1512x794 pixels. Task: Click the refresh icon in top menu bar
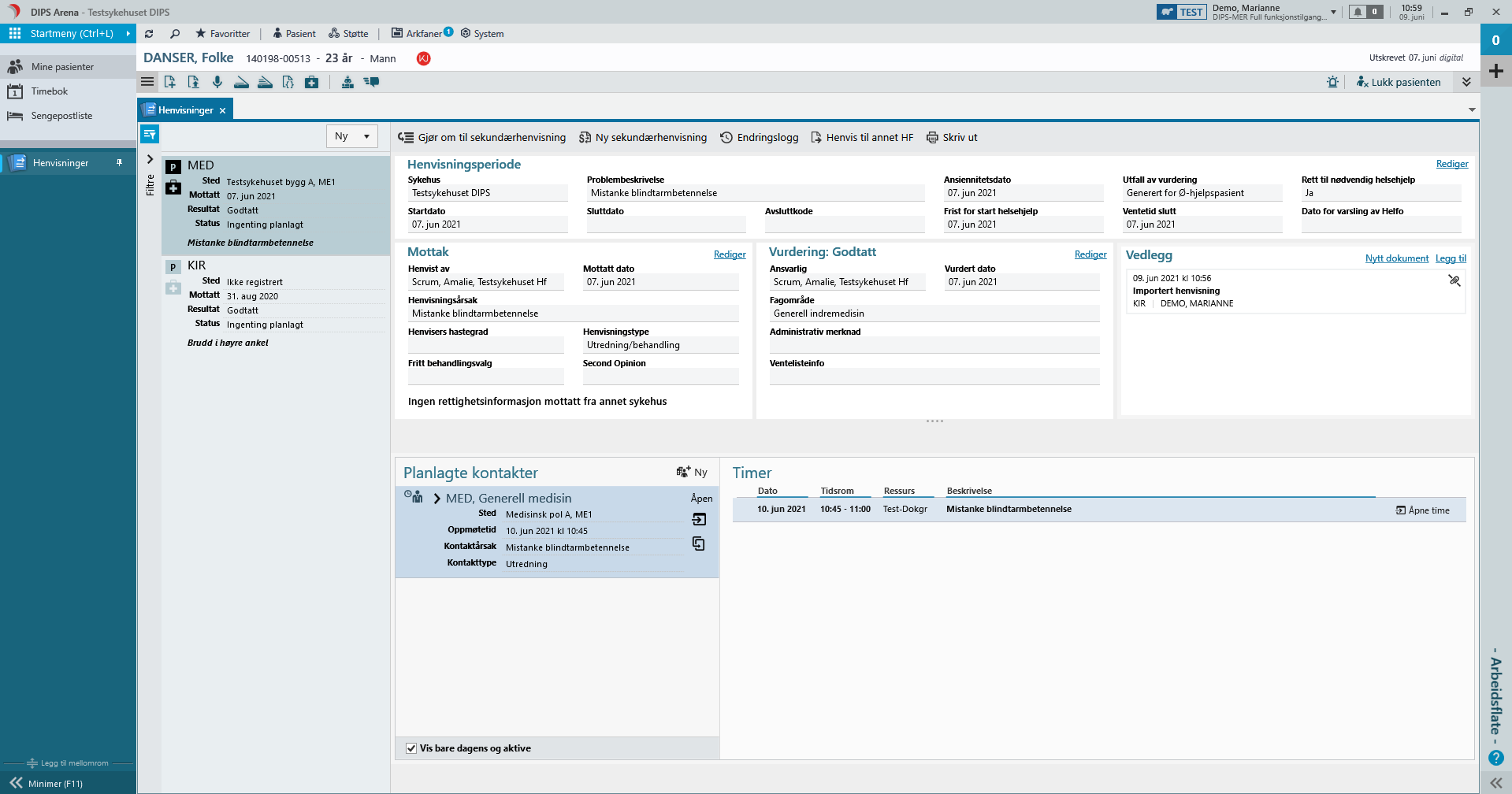pos(149,34)
